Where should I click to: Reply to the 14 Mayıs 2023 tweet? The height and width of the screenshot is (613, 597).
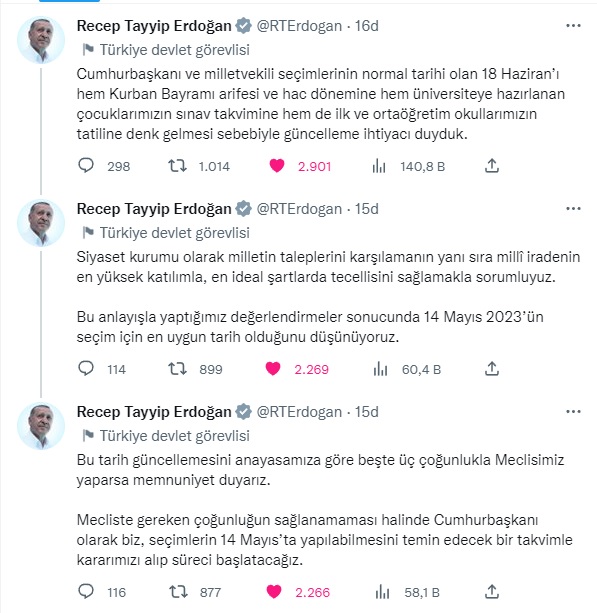pyautogui.click(x=86, y=368)
